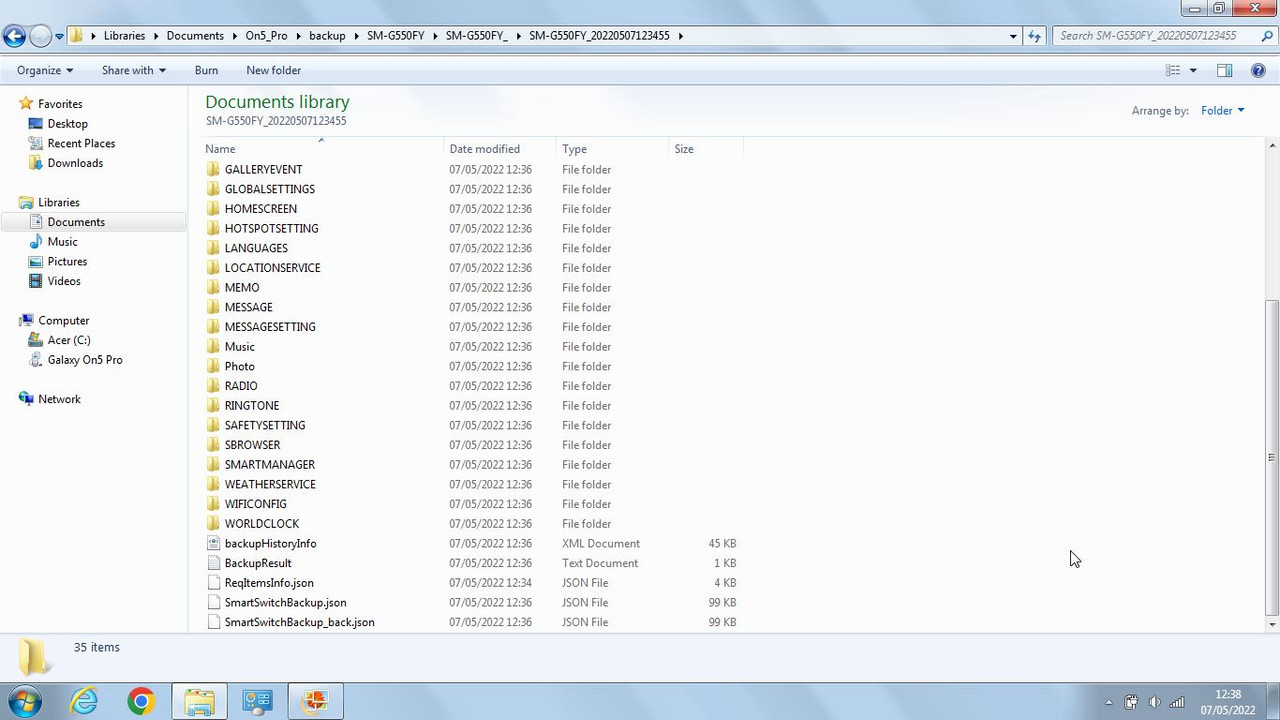Click the scroll up arrow of file list
The height and width of the screenshot is (720, 1280).
(x=1272, y=146)
